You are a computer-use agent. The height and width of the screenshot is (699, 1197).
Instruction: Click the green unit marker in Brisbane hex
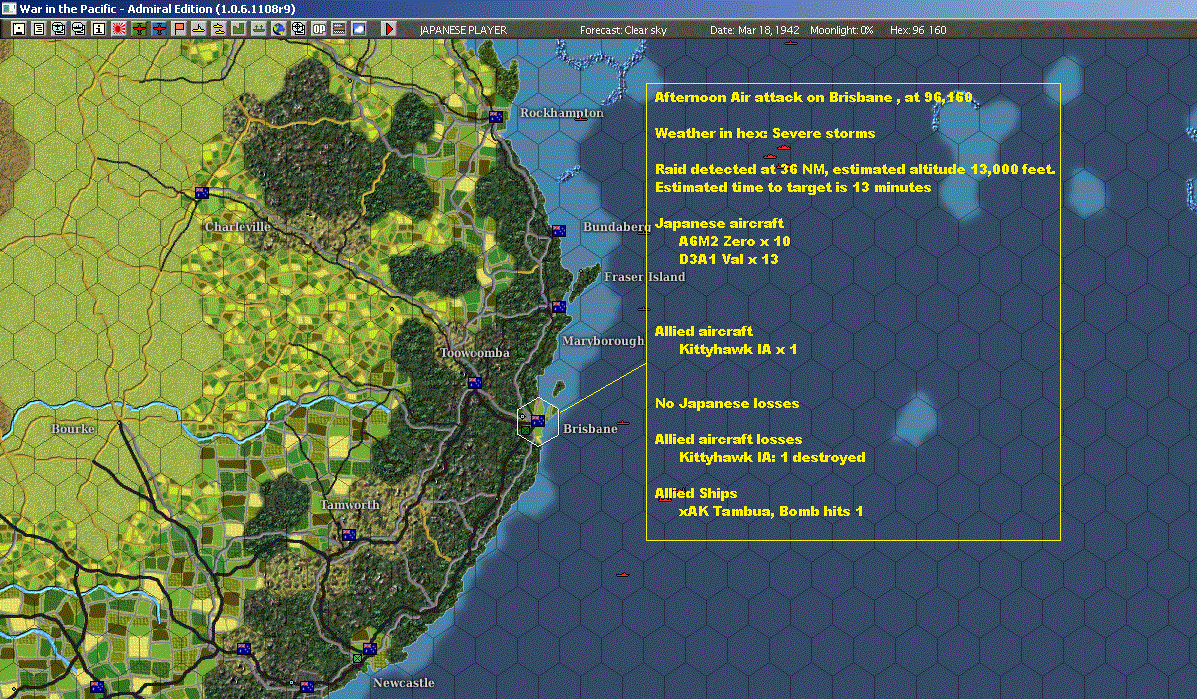(526, 431)
